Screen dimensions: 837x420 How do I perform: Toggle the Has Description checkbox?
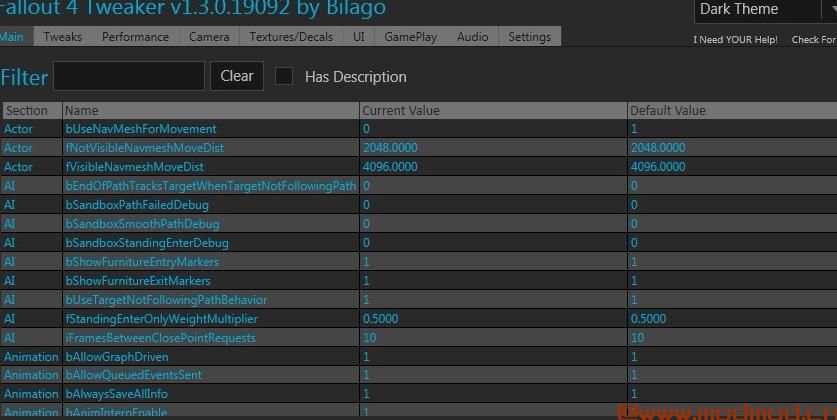click(x=284, y=76)
